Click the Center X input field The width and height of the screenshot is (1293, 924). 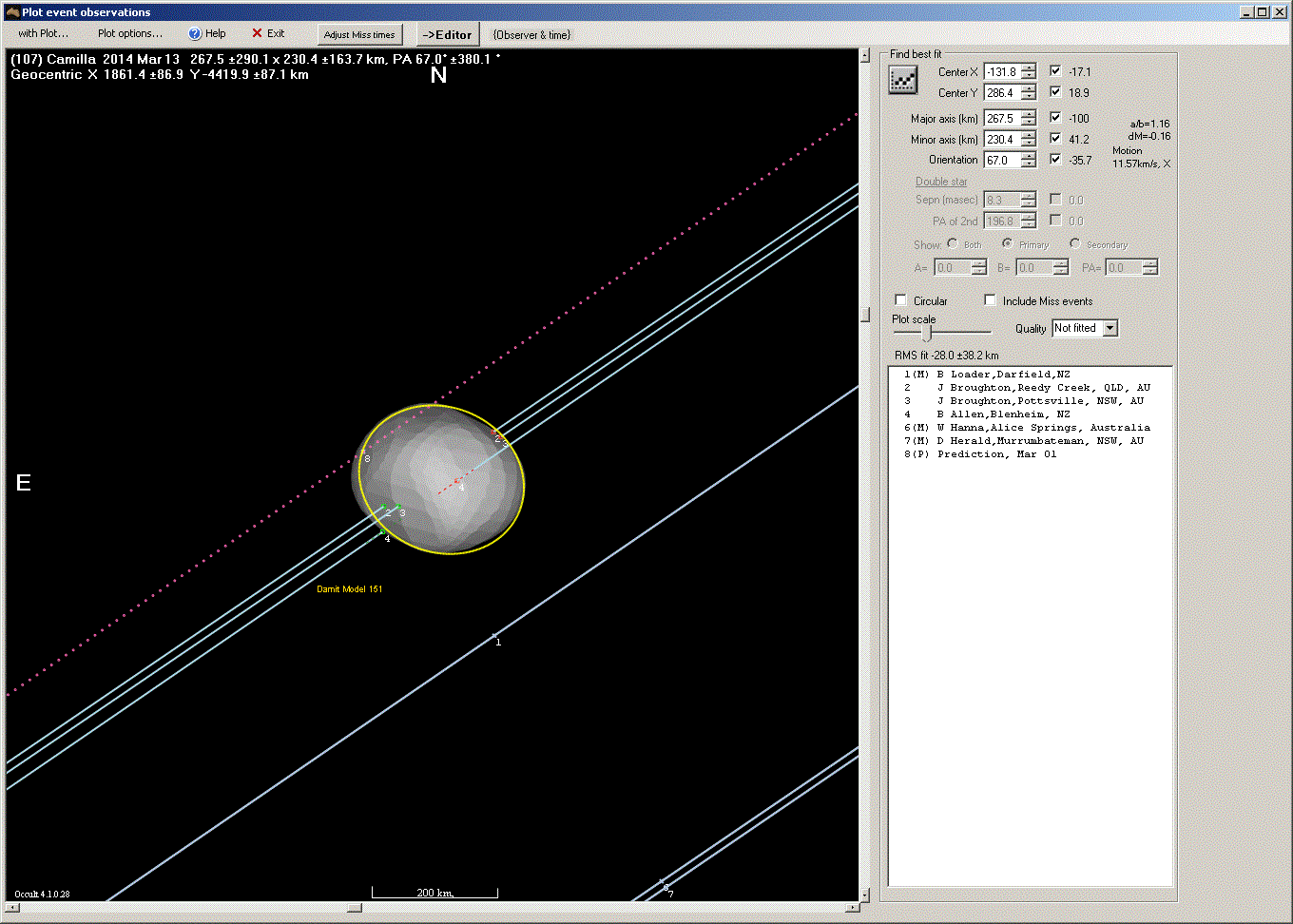1002,72
